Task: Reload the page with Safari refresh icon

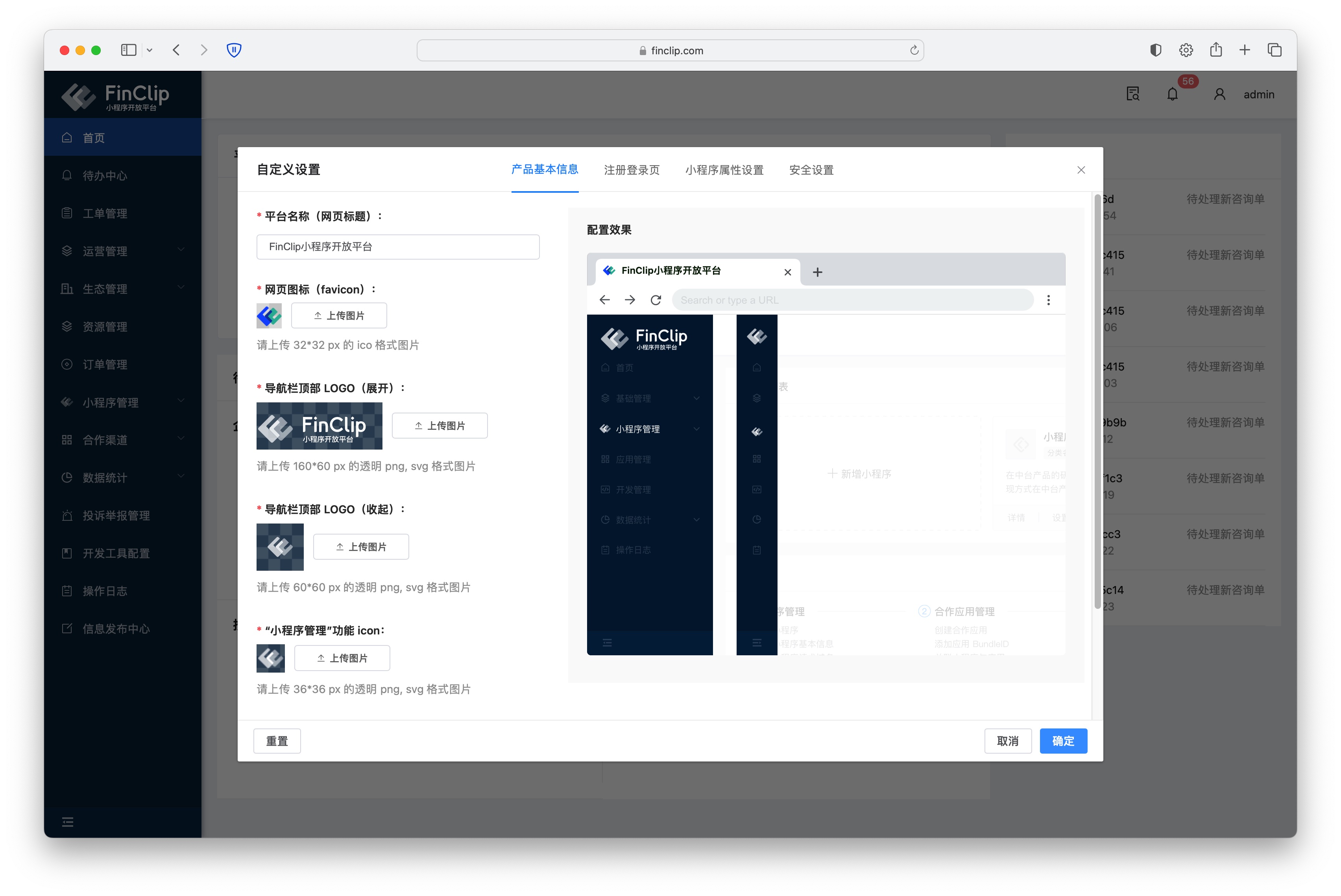Action: (914, 50)
